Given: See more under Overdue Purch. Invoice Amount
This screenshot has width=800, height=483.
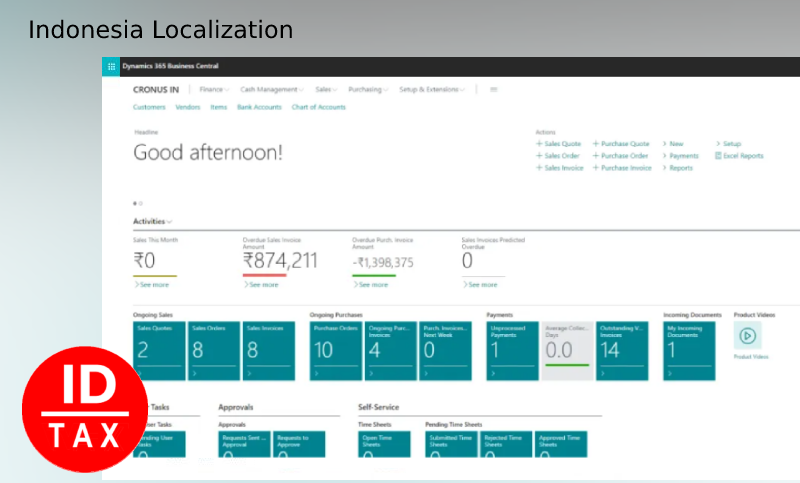Looking at the screenshot, I should pyautogui.click(x=371, y=285).
